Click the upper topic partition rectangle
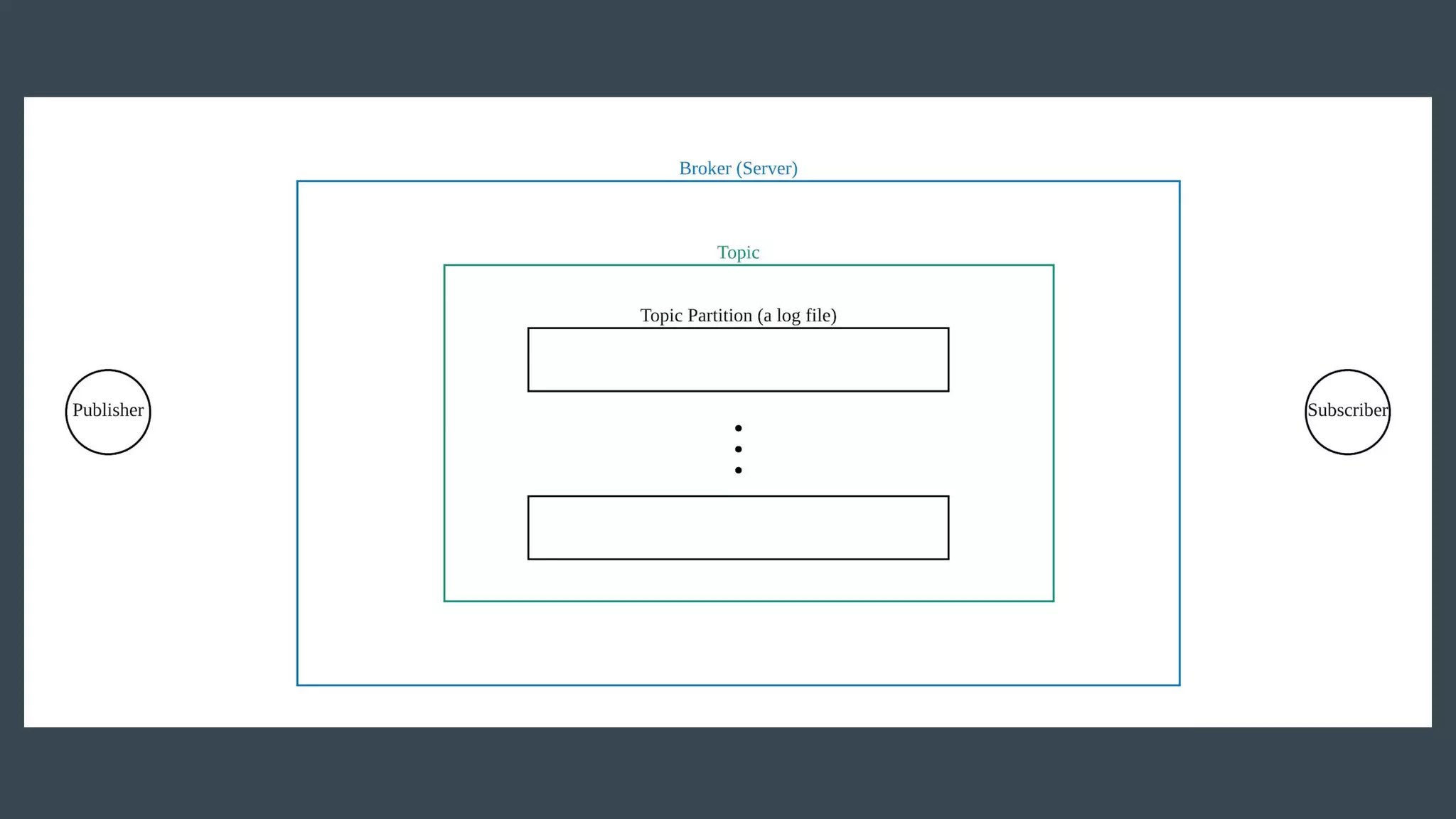1456x819 pixels. click(x=738, y=360)
